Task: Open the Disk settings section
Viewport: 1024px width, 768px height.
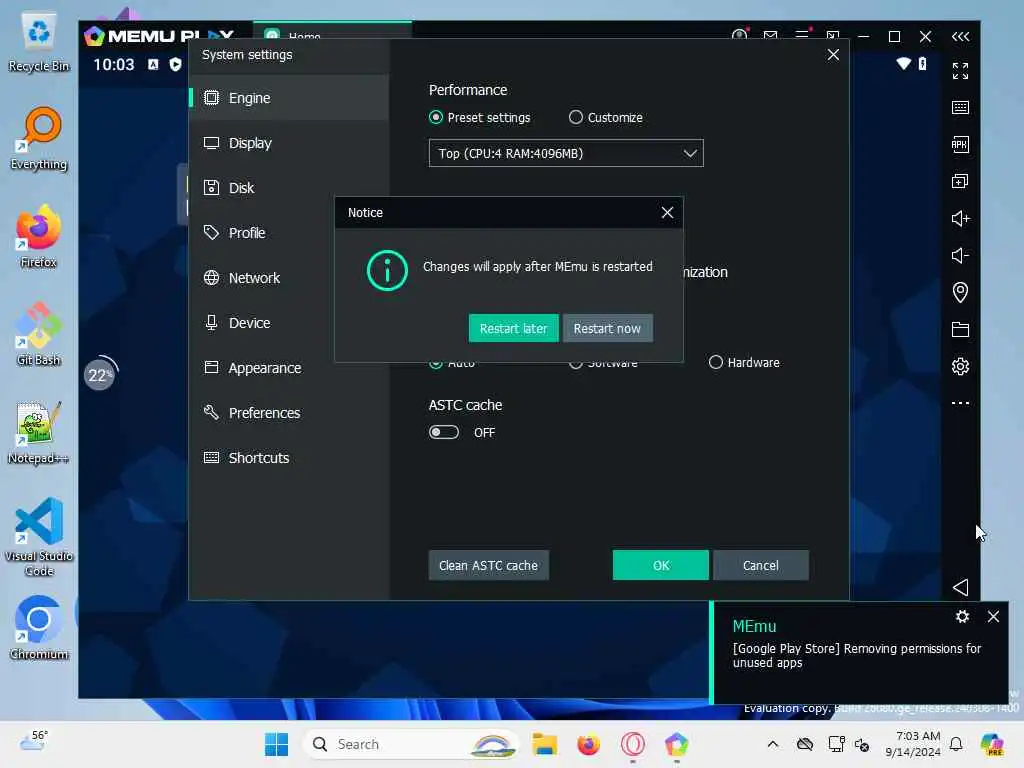Action: (289, 188)
